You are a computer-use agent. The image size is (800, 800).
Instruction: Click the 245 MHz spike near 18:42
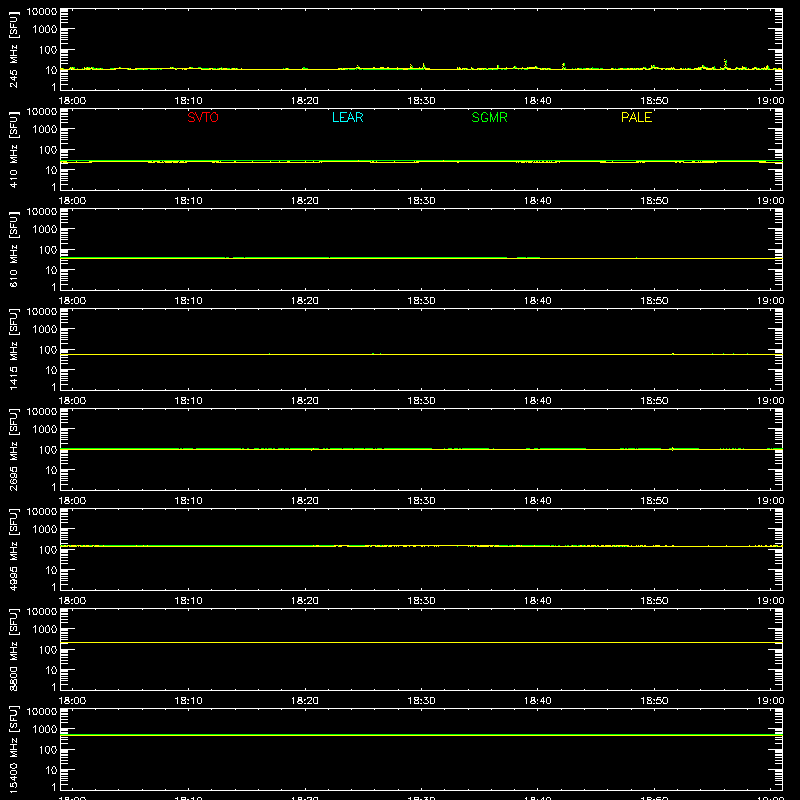point(563,66)
